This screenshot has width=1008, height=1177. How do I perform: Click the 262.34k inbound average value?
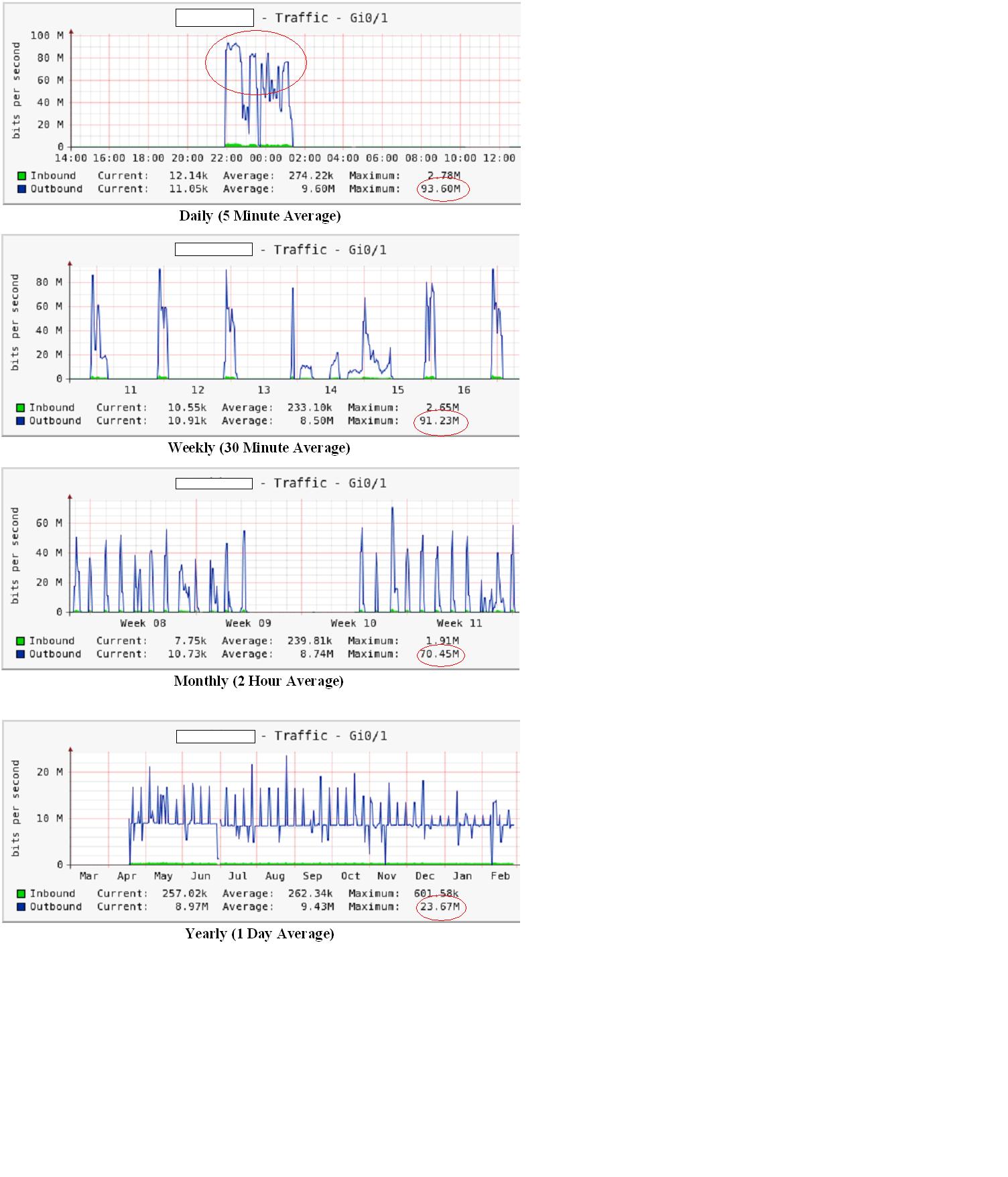[x=310, y=894]
